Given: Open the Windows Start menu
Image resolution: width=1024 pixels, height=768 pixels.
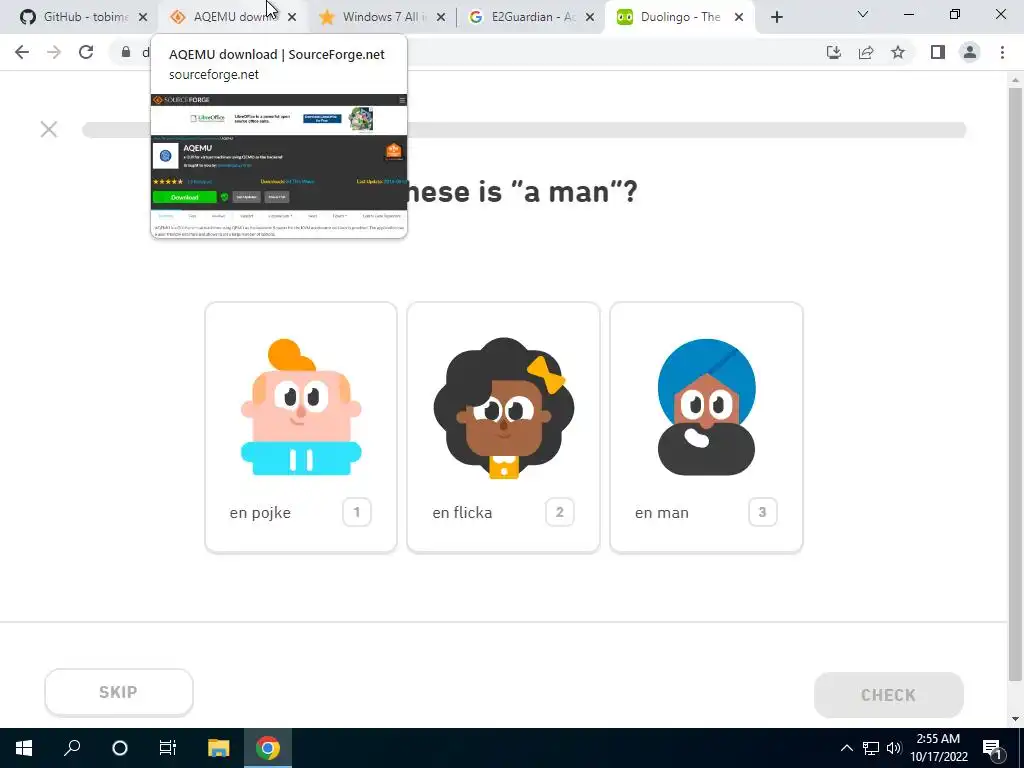Looking at the screenshot, I should pos(24,748).
